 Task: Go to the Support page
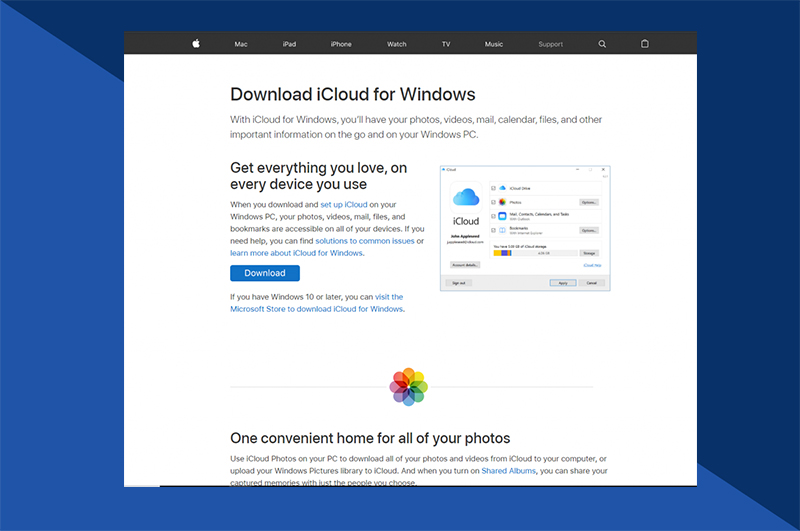pyautogui.click(x=551, y=44)
